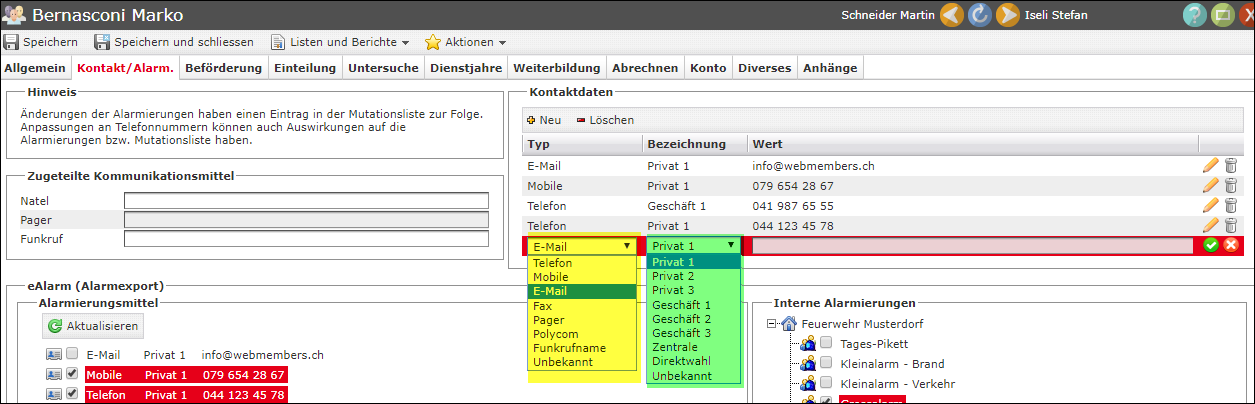Click contact card icon of Telefon alarm row

pos(53,394)
